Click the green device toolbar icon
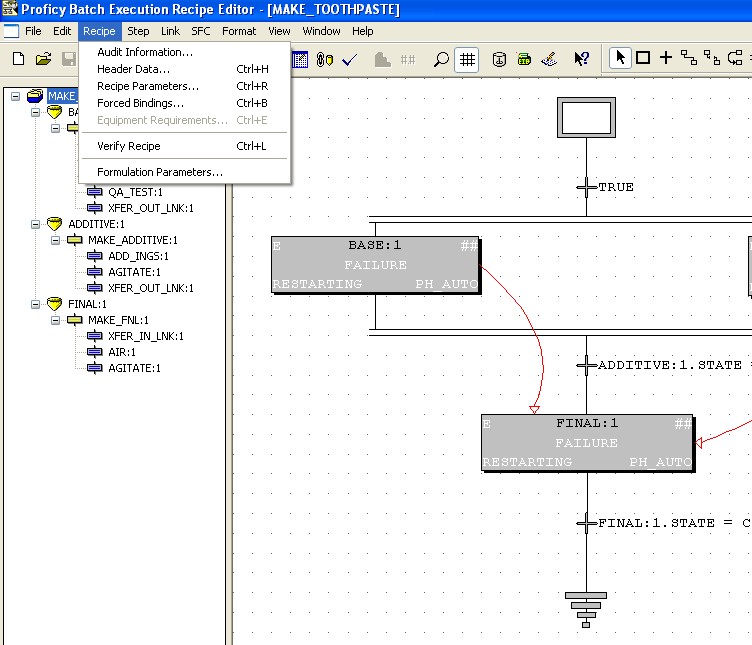 [524, 59]
